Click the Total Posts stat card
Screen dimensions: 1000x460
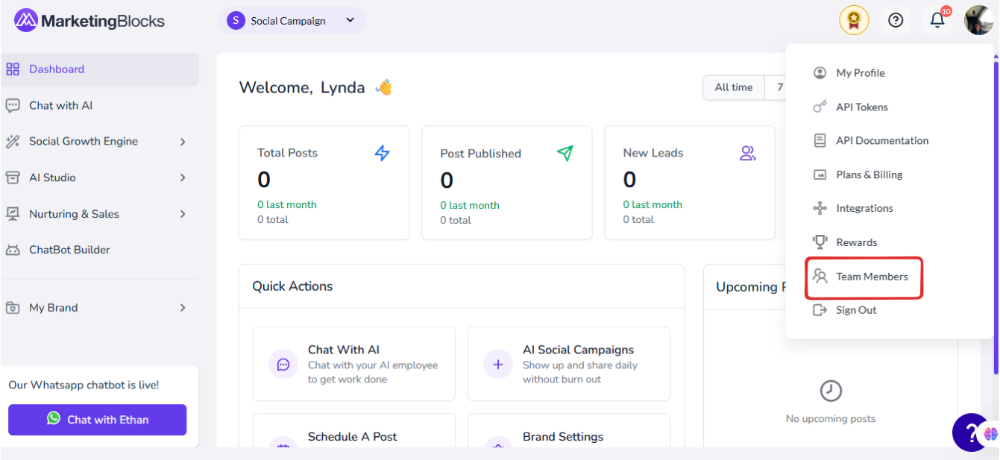[x=324, y=182]
